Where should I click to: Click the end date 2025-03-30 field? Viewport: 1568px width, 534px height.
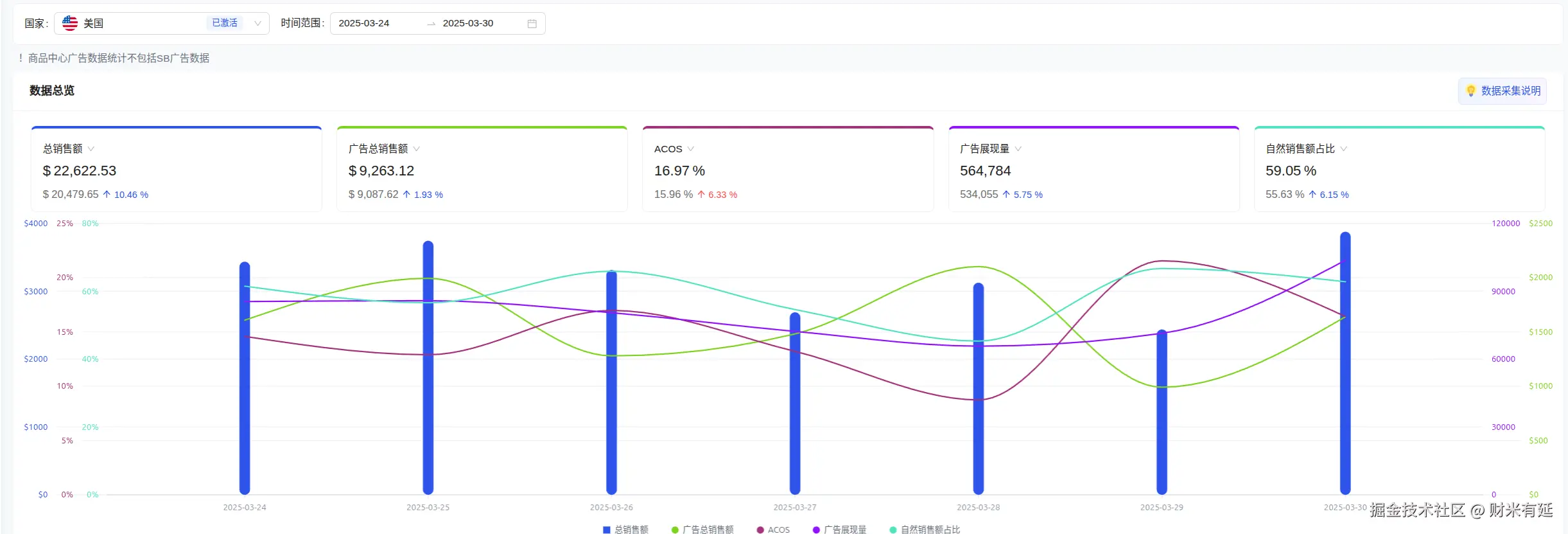[x=468, y=23]
